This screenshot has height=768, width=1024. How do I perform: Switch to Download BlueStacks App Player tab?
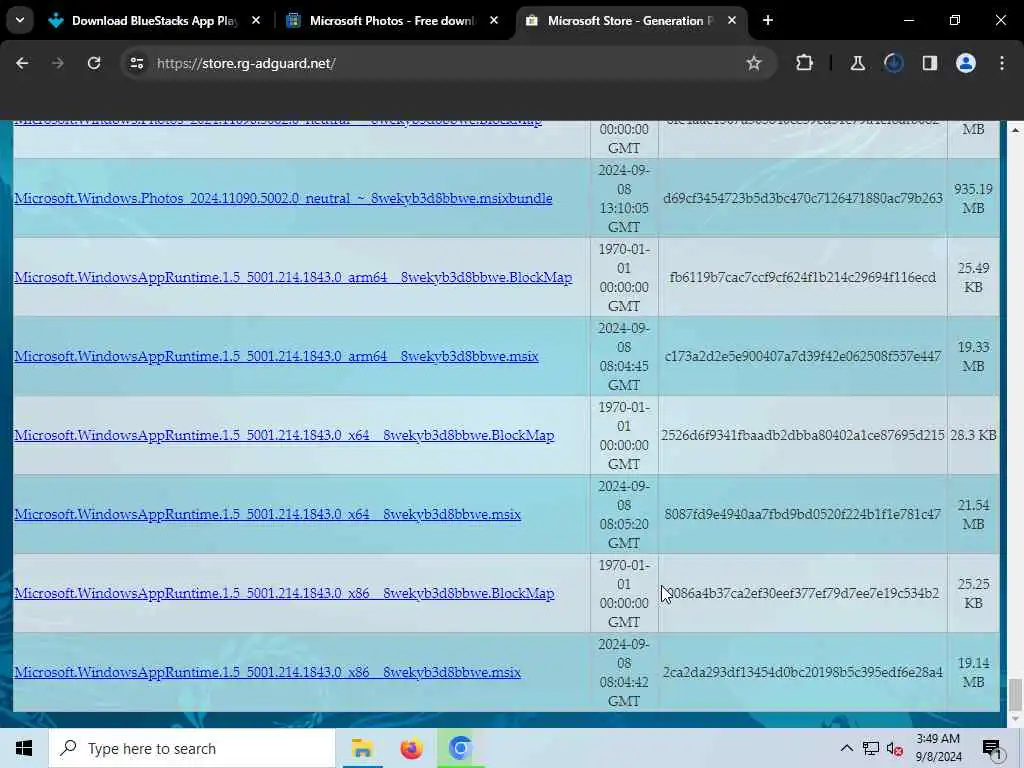click(155, 21)
